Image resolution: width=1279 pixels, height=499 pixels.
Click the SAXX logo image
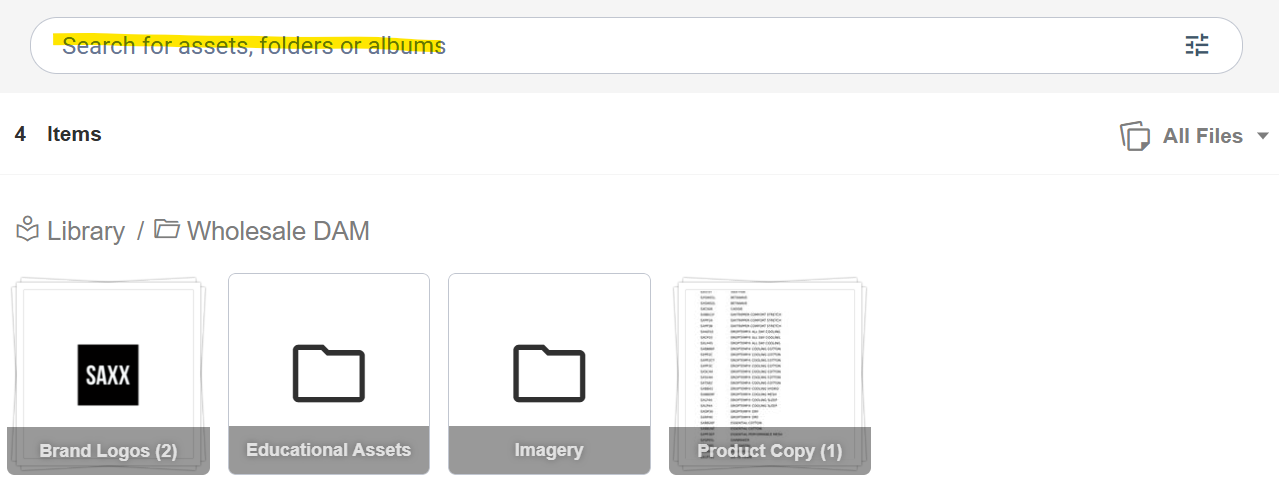[108, 375]
